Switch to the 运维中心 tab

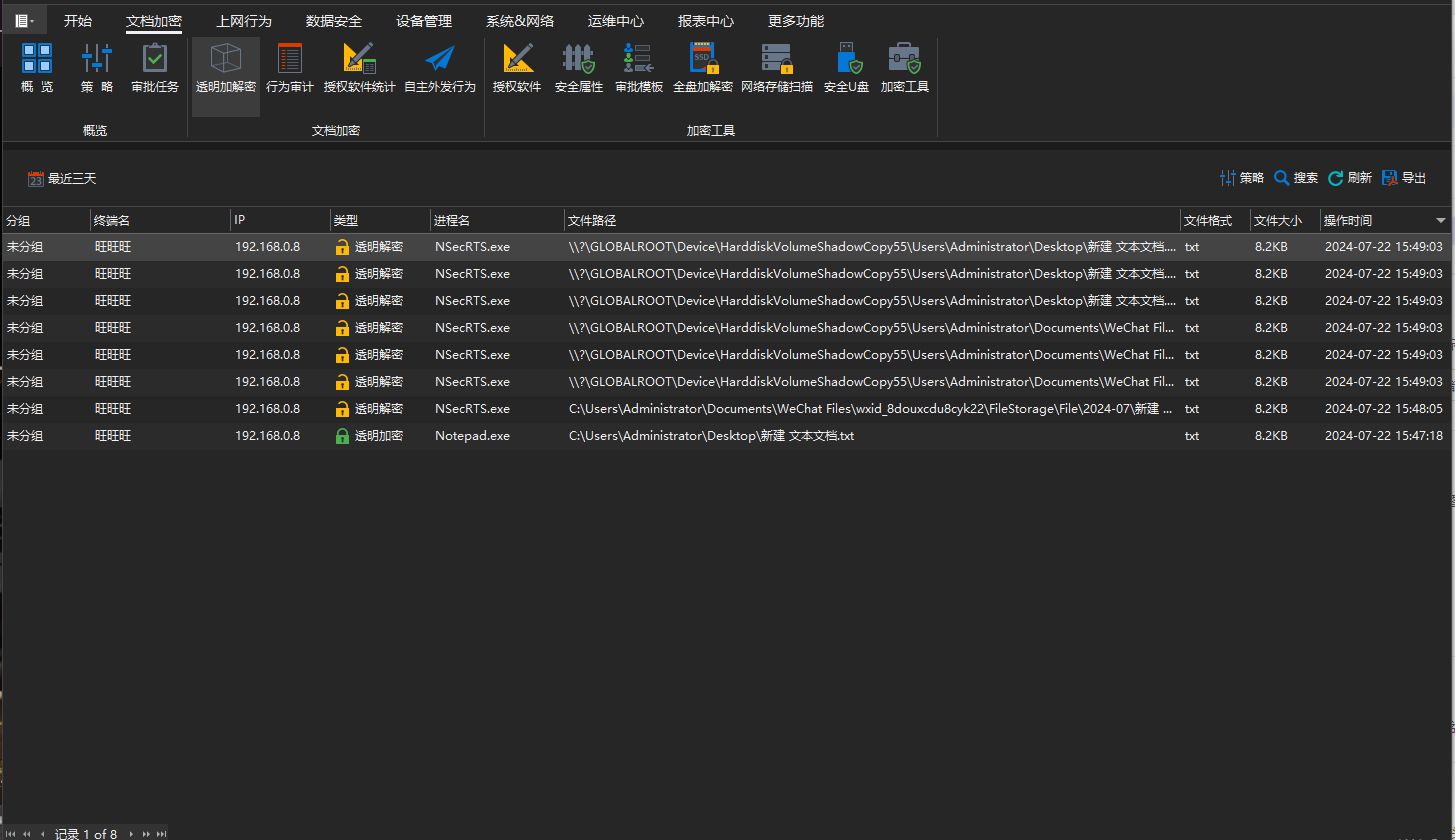click(x=616, y=21)
